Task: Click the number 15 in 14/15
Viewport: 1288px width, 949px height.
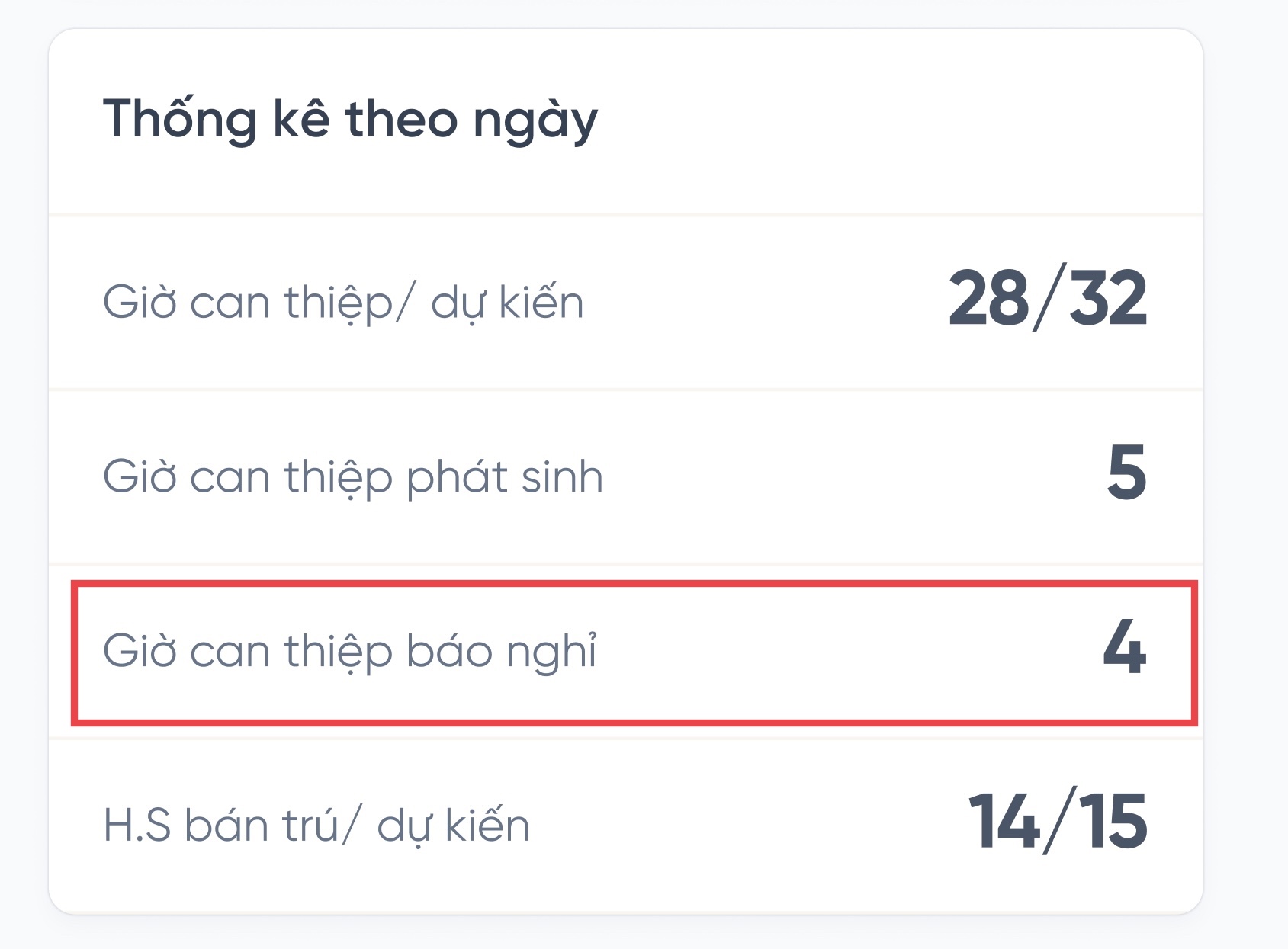Action: coord(1113,821)
